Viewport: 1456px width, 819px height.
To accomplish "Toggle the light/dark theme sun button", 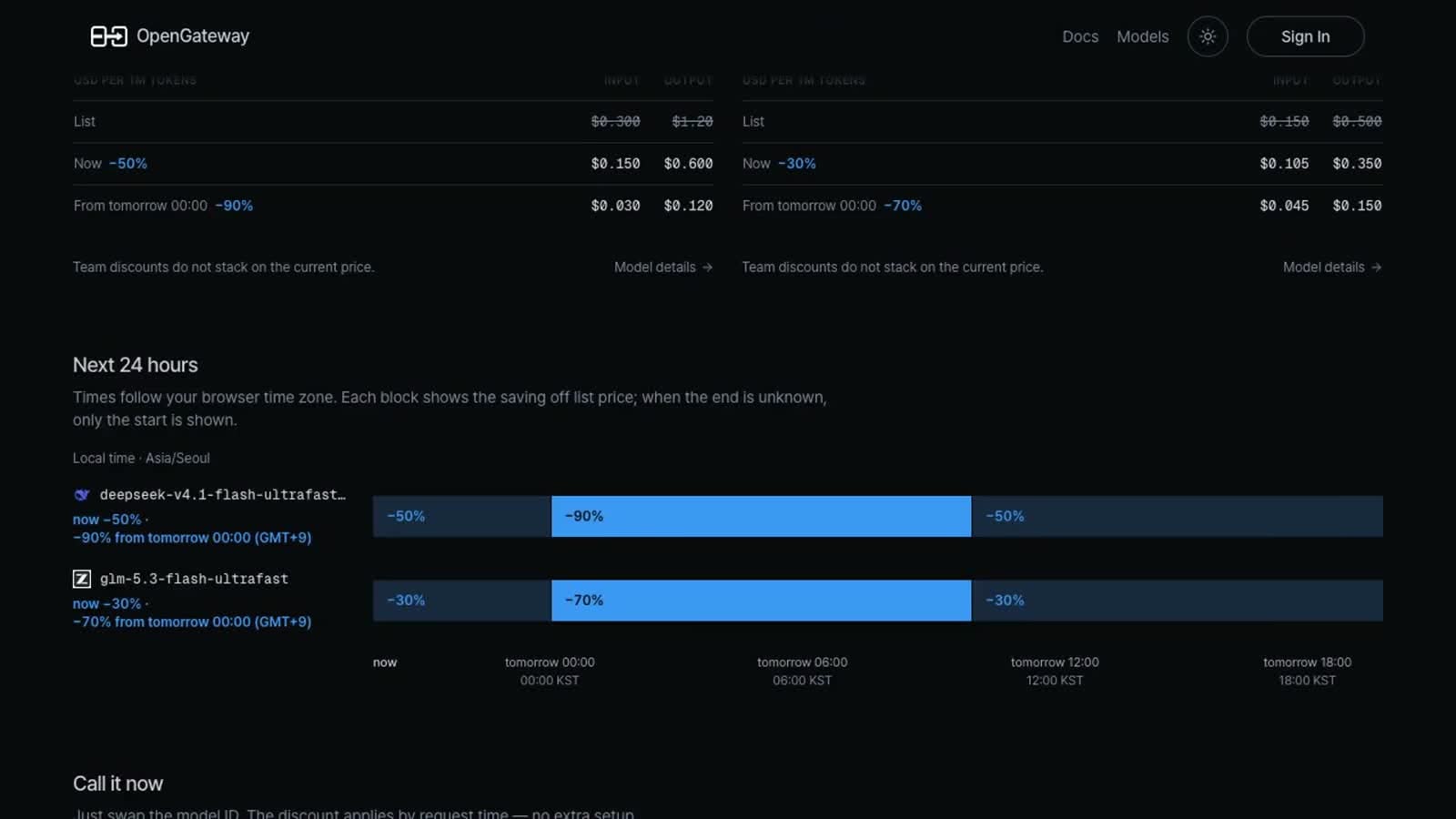I will (x=1208, y=36).
